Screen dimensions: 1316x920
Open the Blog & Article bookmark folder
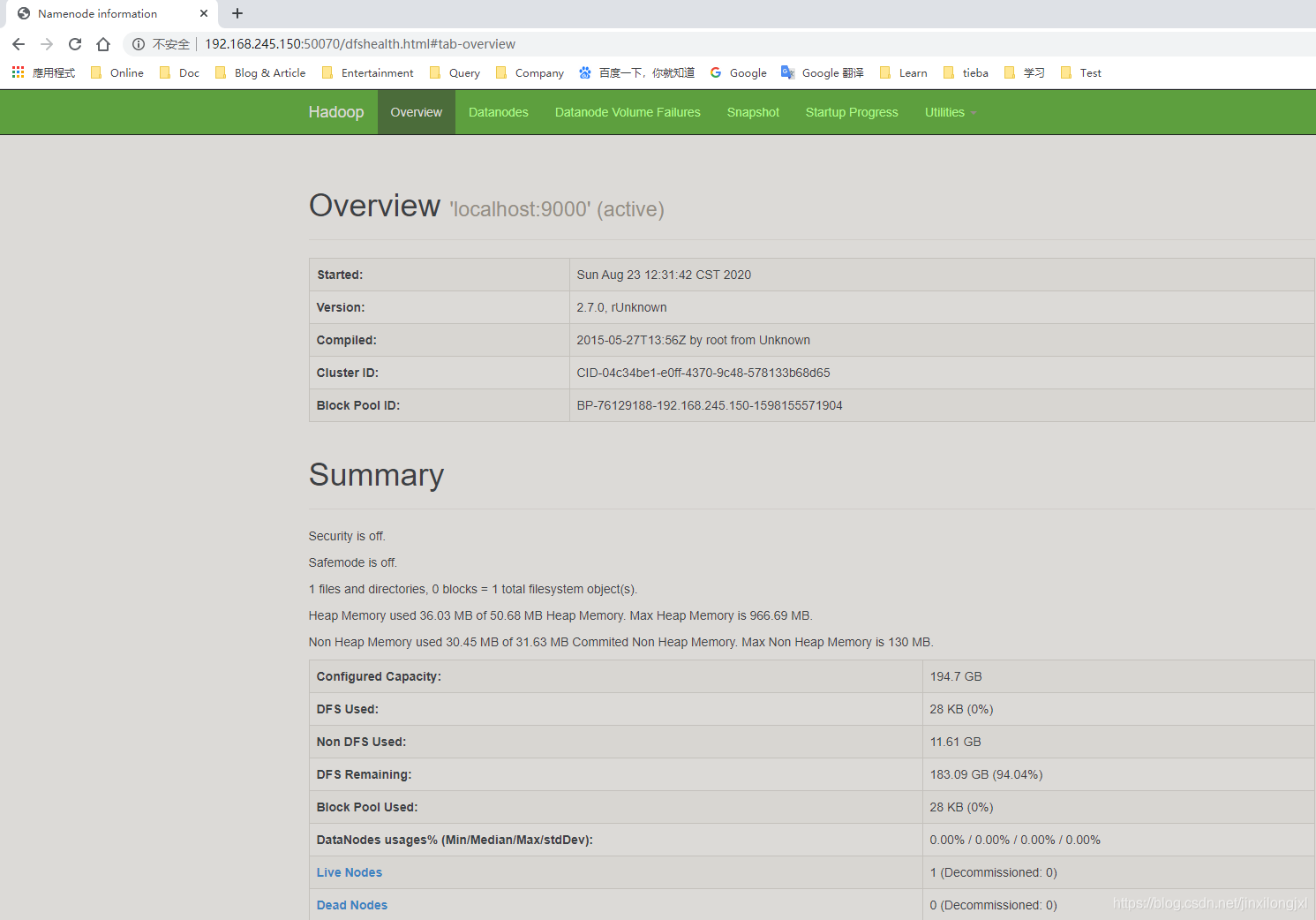[260, 73]
